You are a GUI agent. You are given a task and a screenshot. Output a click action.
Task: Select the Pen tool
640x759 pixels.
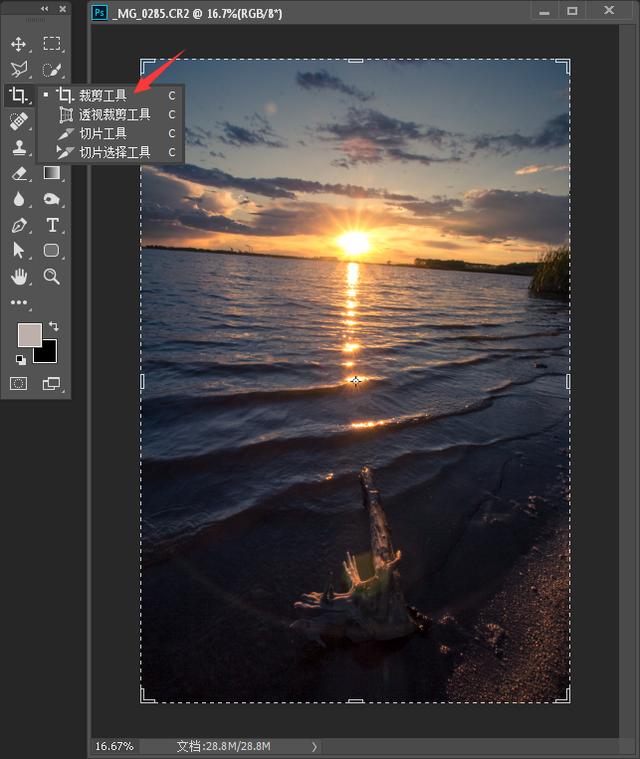(18, 226)
